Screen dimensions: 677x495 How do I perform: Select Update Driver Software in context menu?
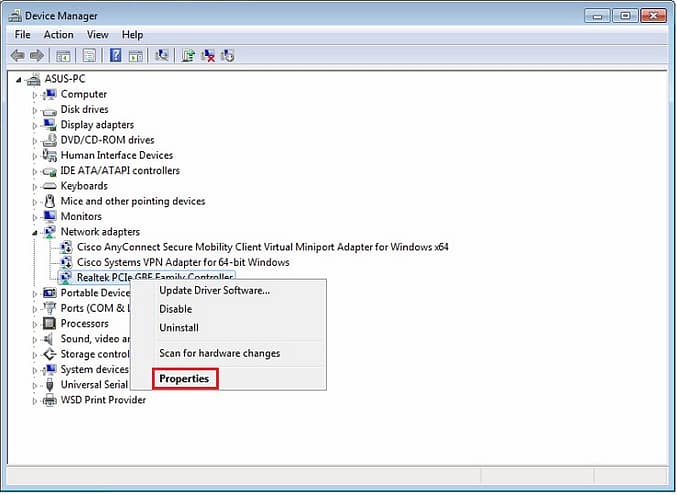coord(214,290)
